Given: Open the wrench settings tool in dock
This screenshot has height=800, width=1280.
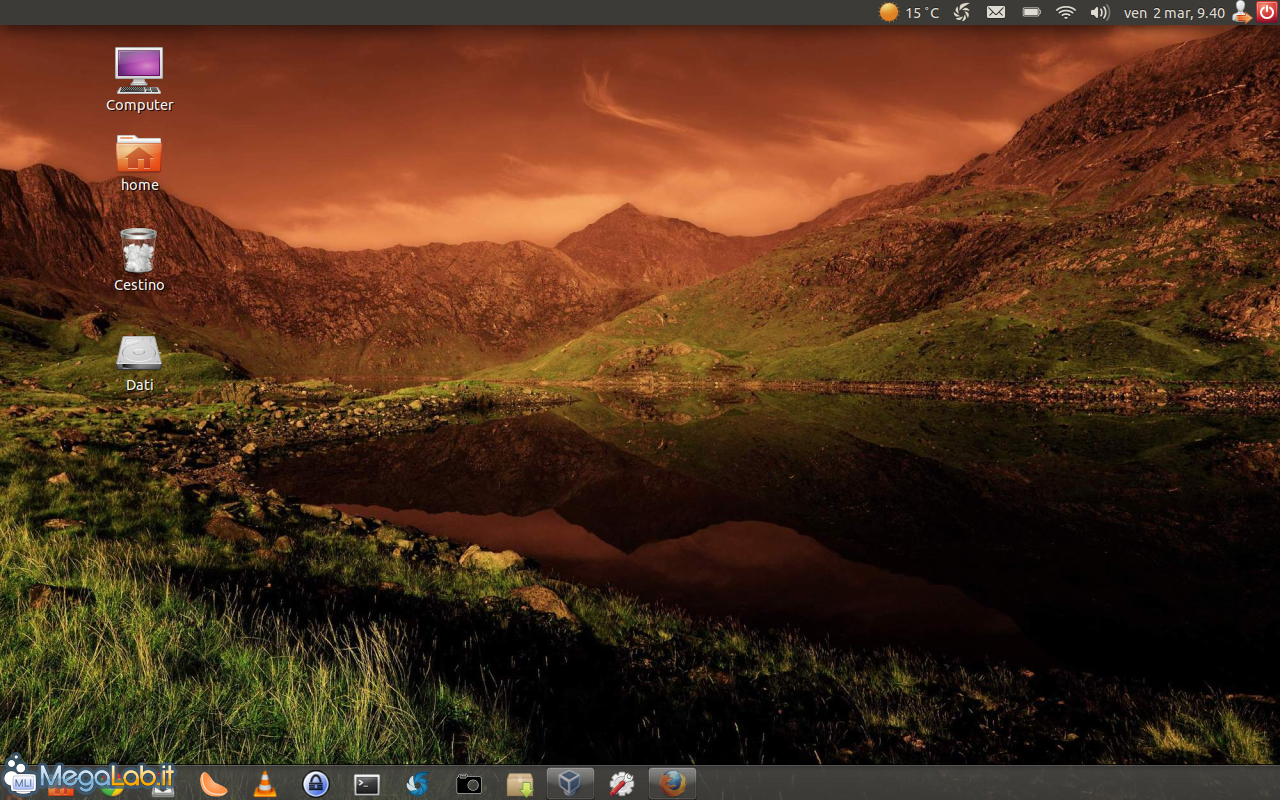Looking at the screenshot, I should [x=622, y=784].
